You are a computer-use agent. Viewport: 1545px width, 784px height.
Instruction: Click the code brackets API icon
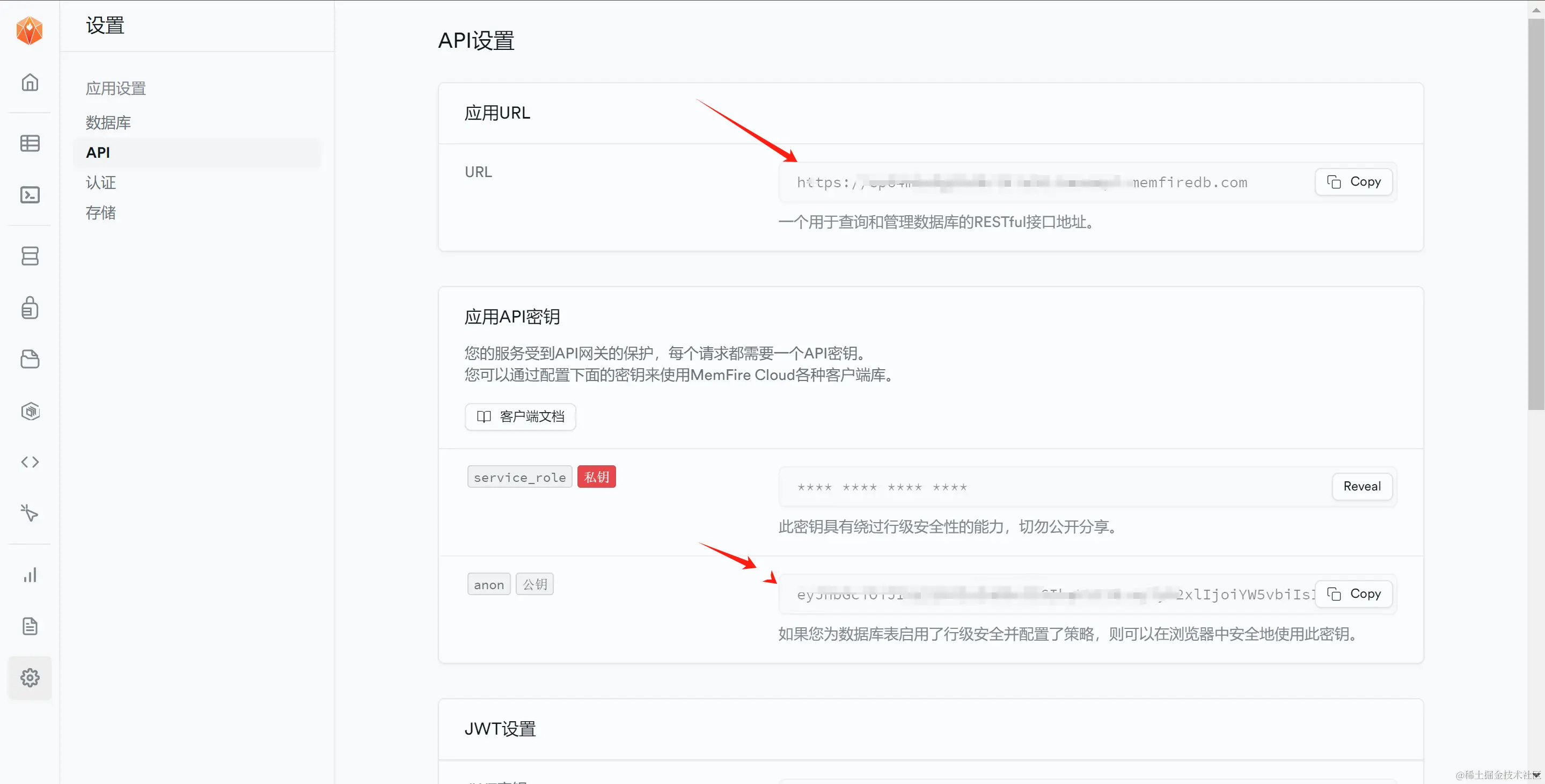pos(30,462)
